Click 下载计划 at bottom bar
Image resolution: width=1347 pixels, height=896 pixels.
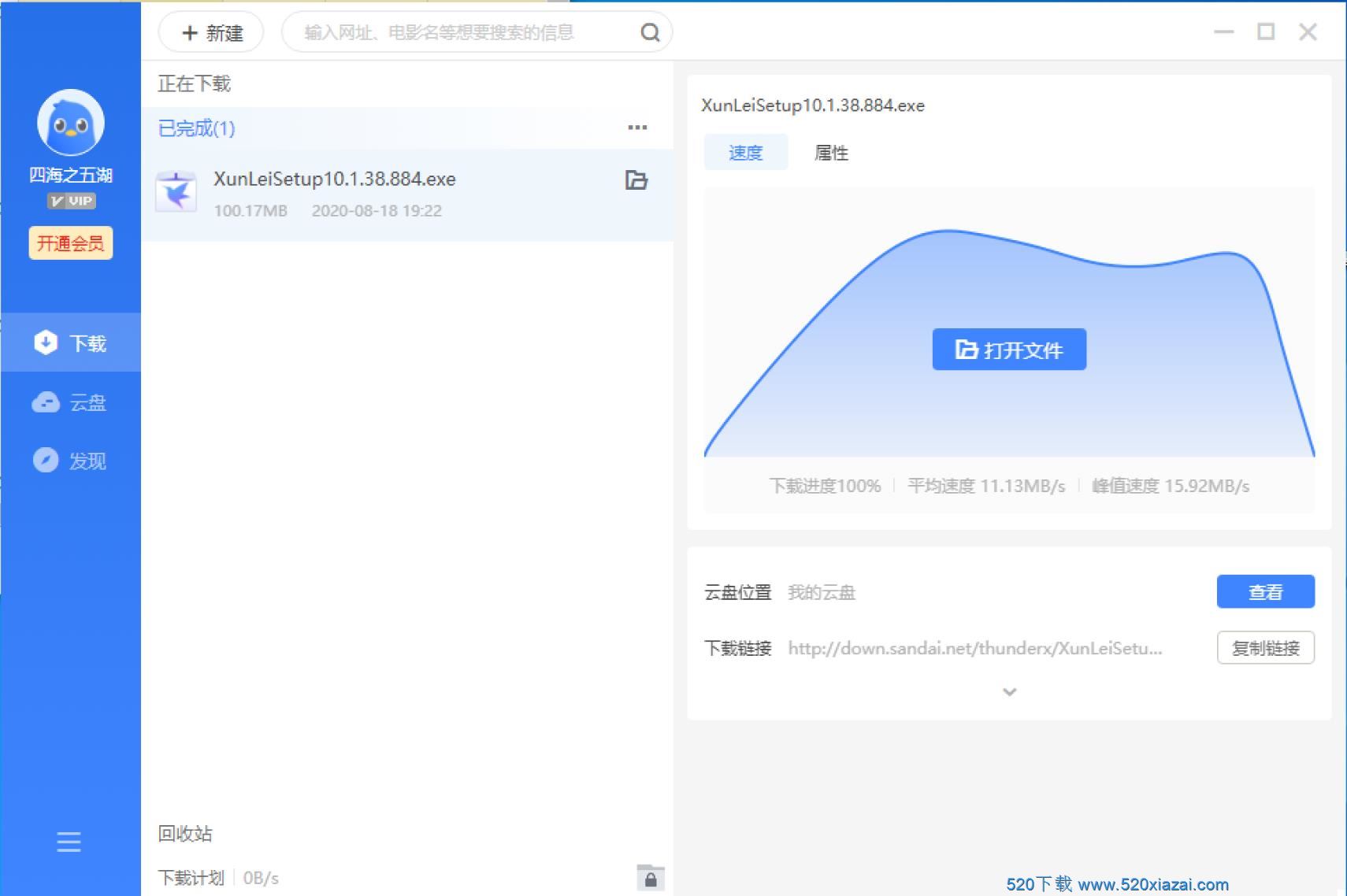click(191, 878)
